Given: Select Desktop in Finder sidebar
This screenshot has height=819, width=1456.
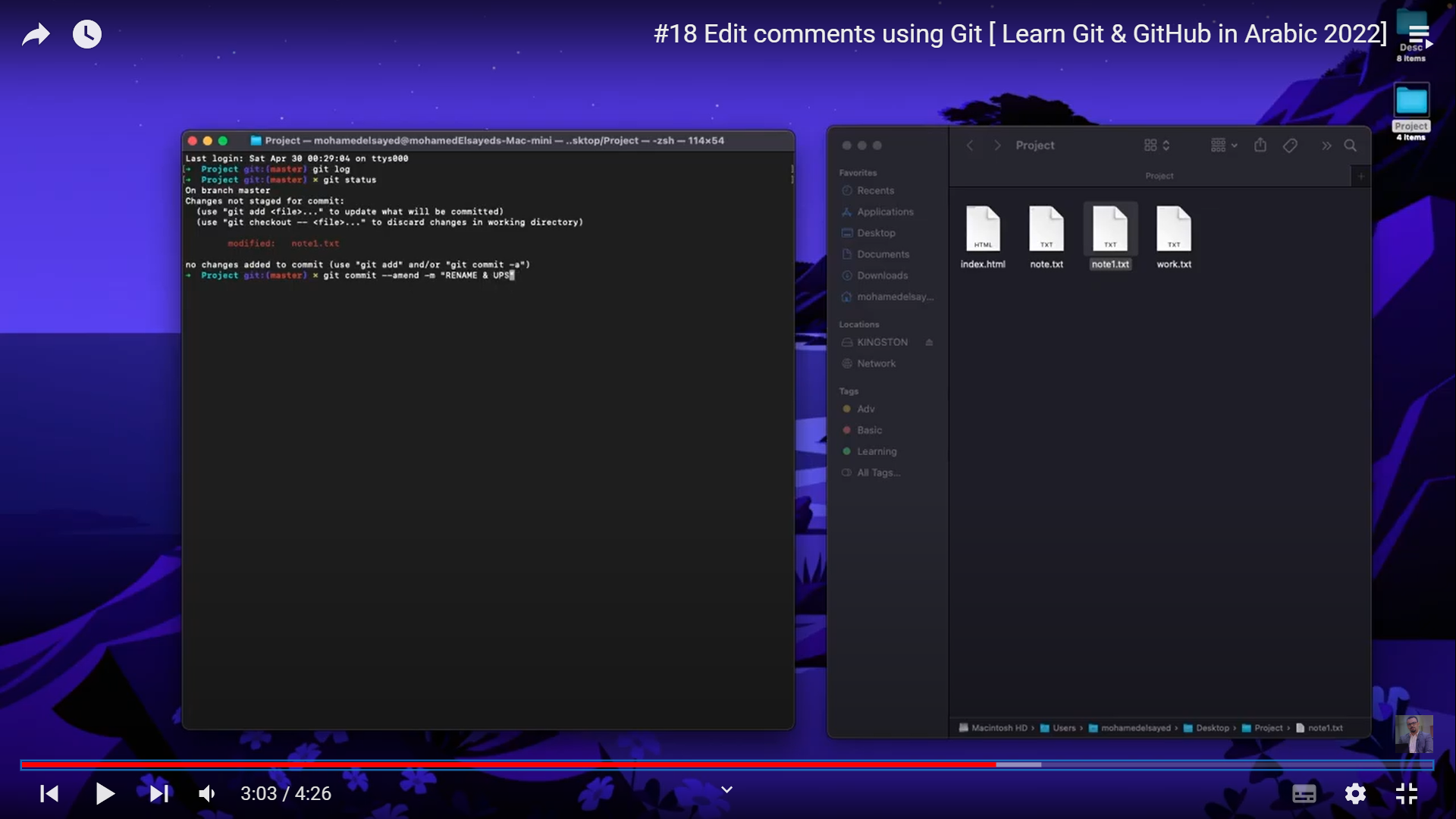Looking at the screenshot, I should click(x=876, y=233).
